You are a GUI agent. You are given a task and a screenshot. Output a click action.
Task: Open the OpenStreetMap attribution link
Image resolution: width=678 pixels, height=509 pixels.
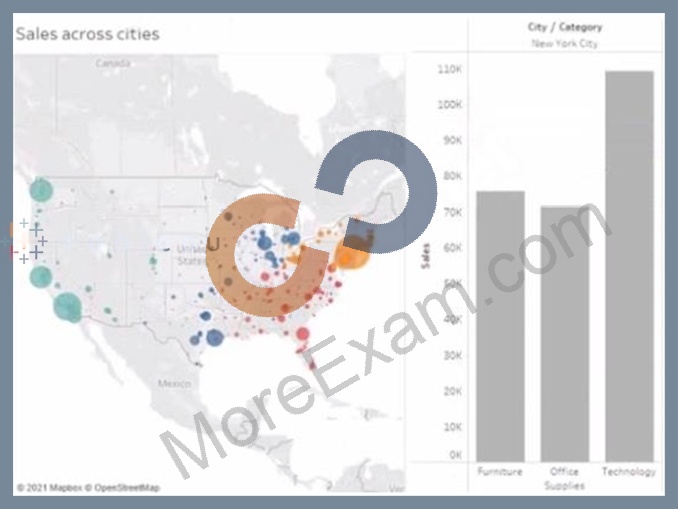point(122,488)
